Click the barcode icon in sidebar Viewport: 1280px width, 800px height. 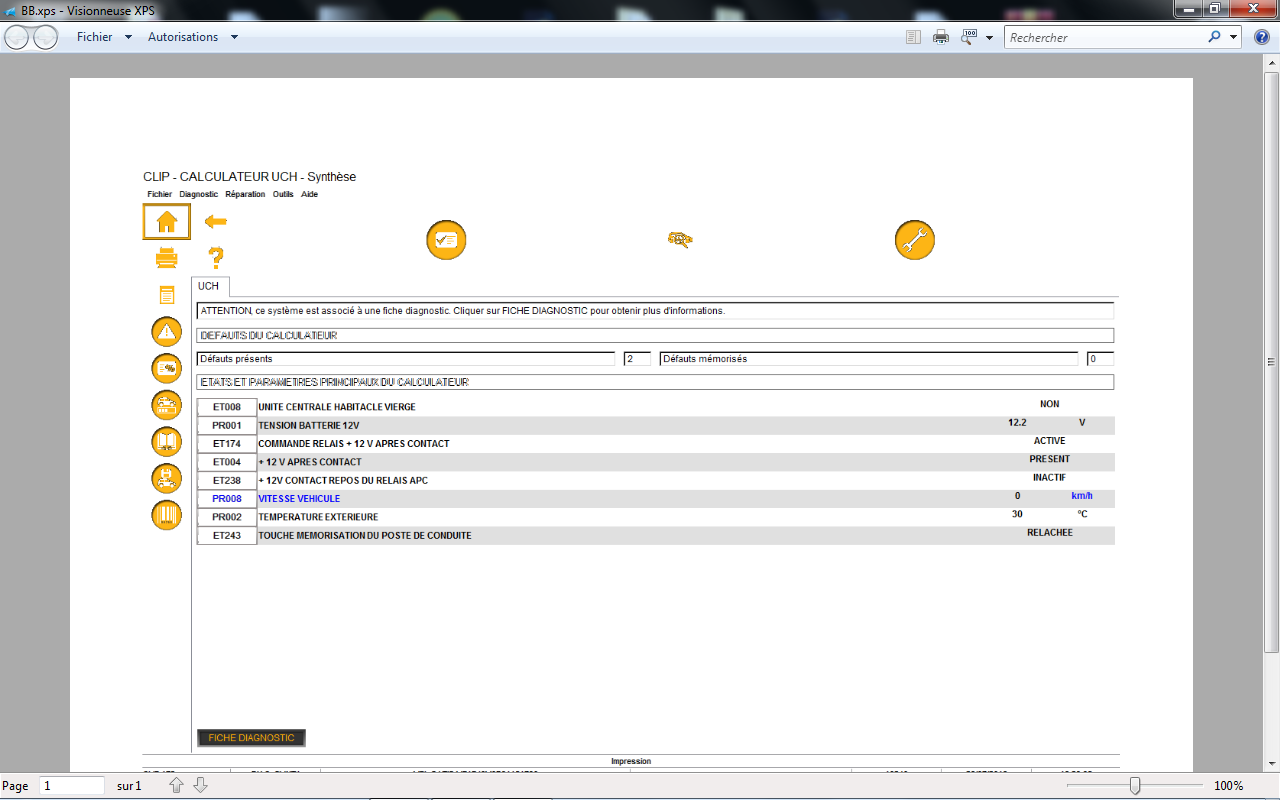166,515
